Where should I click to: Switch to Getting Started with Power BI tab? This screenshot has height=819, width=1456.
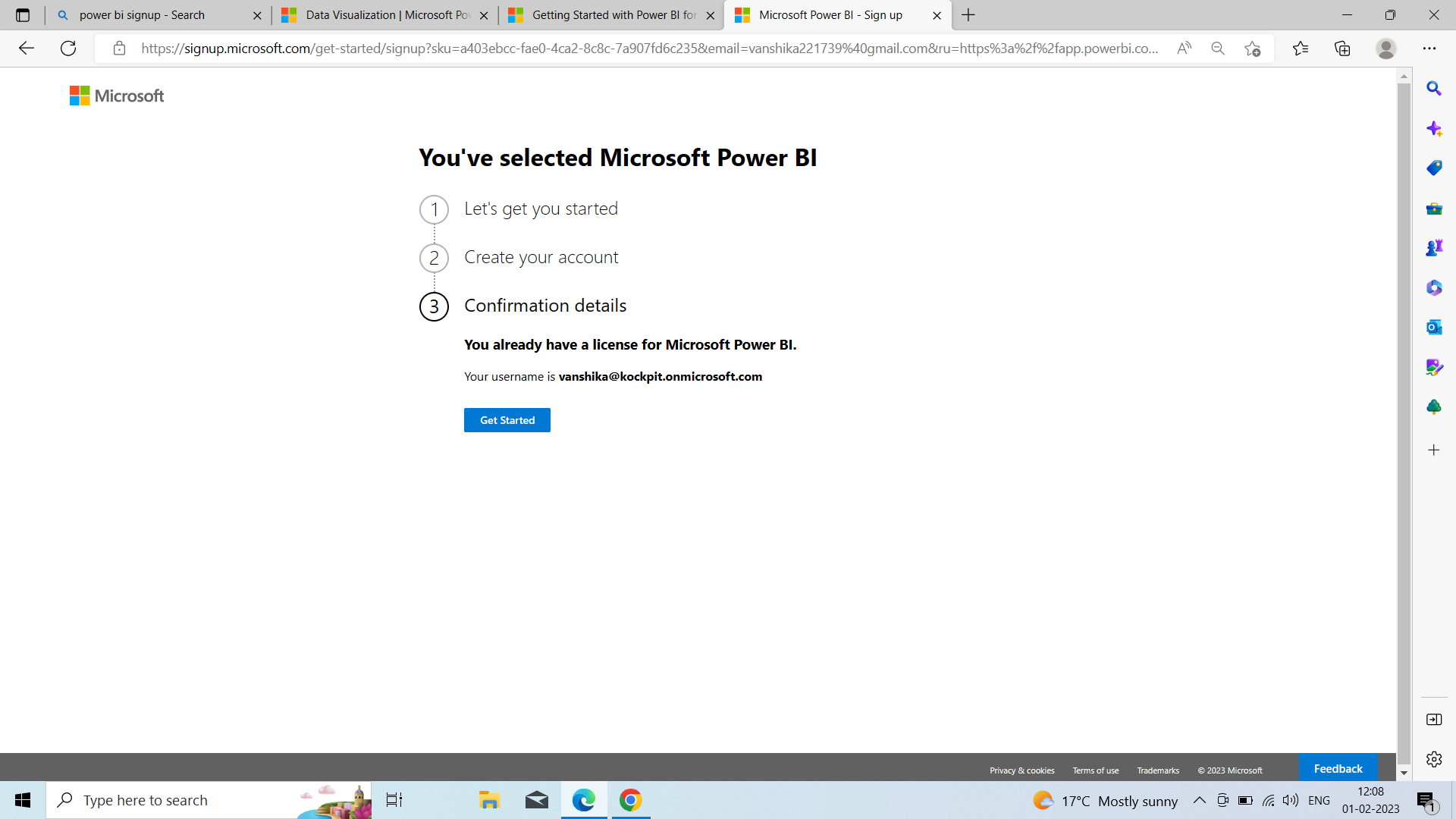[x=611, y=15]
